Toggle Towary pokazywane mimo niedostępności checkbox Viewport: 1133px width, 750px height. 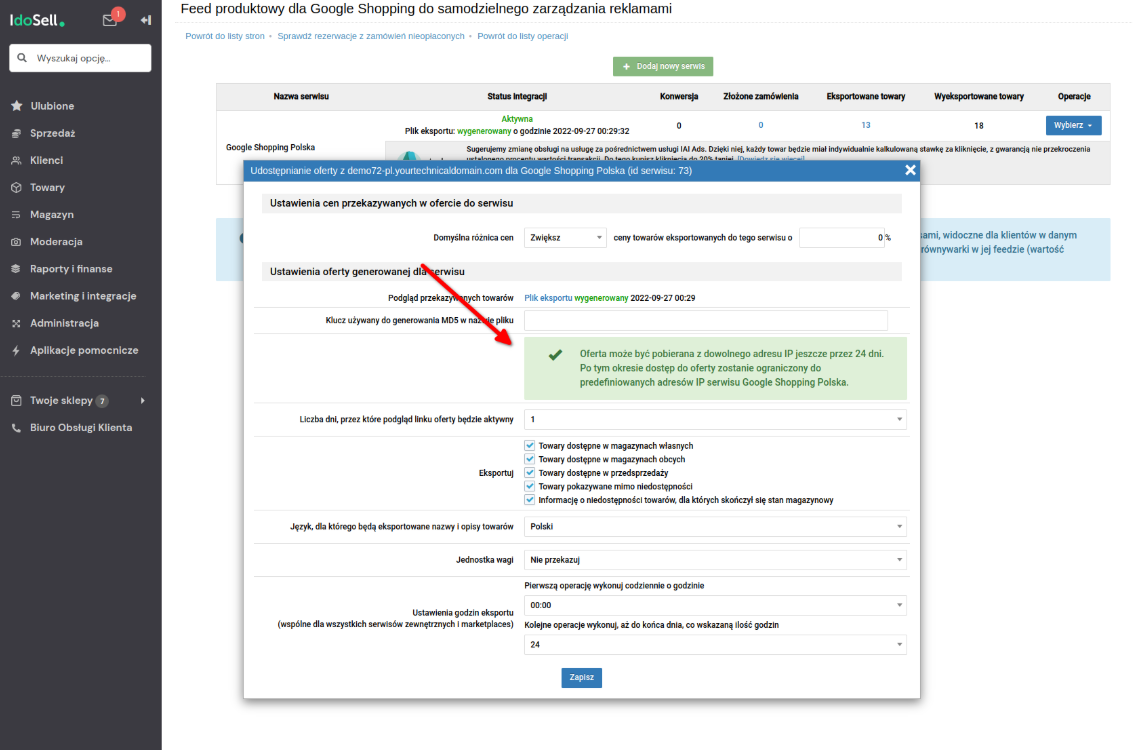pos(530,486)
